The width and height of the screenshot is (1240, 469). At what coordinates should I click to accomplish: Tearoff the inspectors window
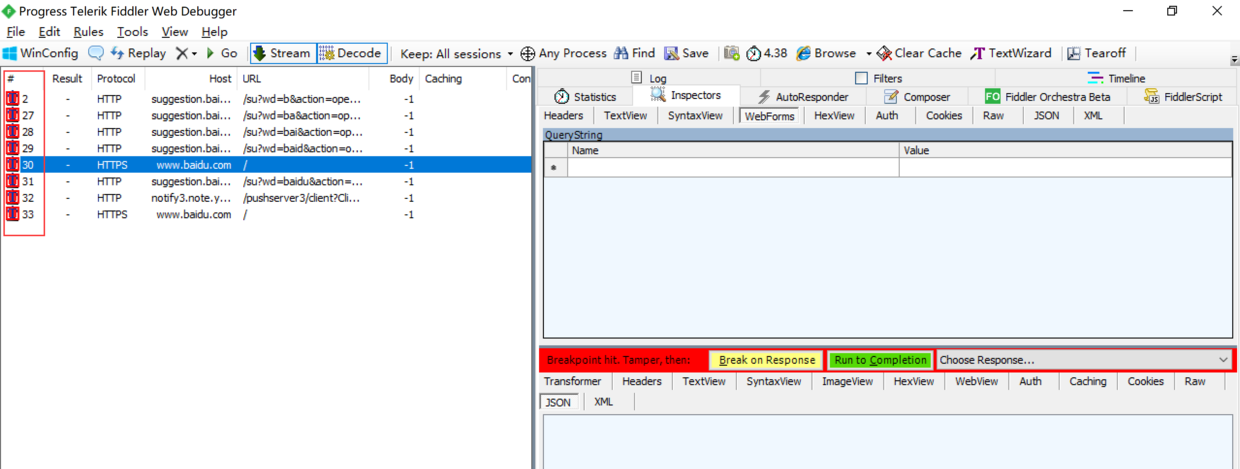tap(1097, 53)
